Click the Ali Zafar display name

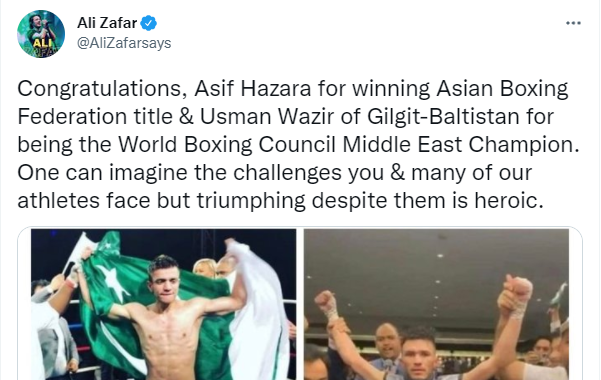107,23
